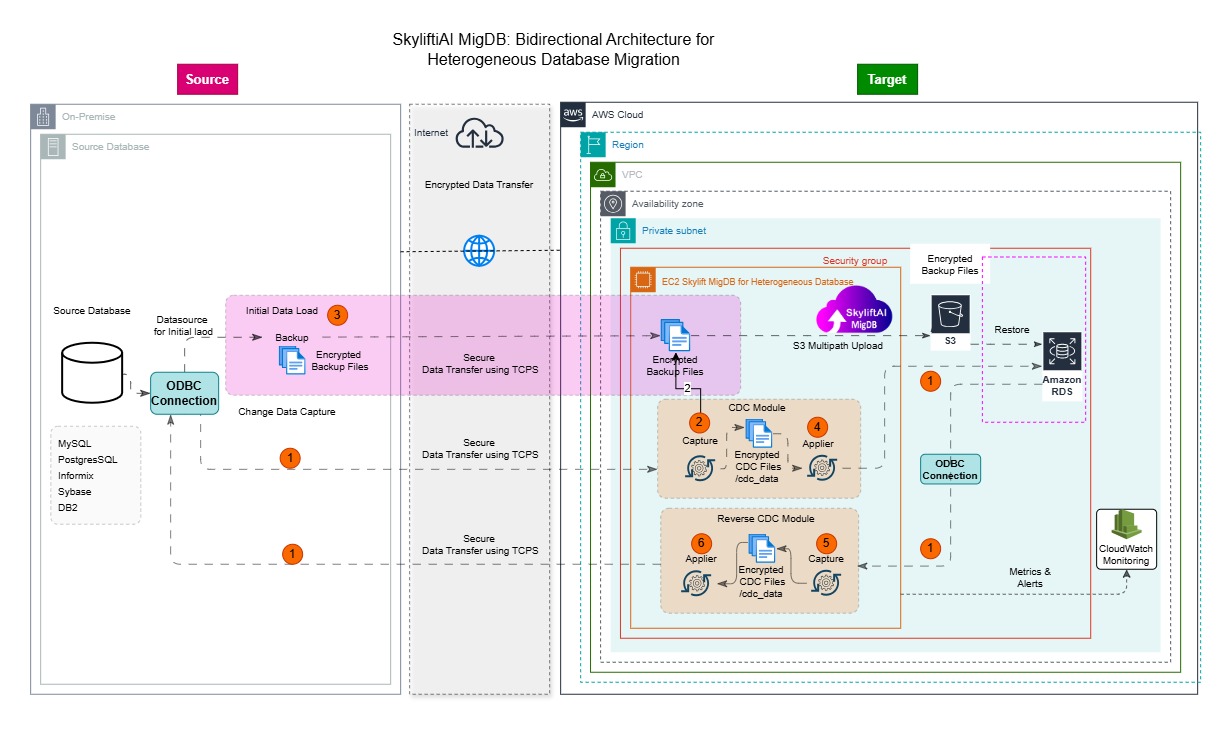This screenshot has height=733, width=1232.
Task: Click the Encrypted Backup Files label above S3
Action: tap(950, 265)
